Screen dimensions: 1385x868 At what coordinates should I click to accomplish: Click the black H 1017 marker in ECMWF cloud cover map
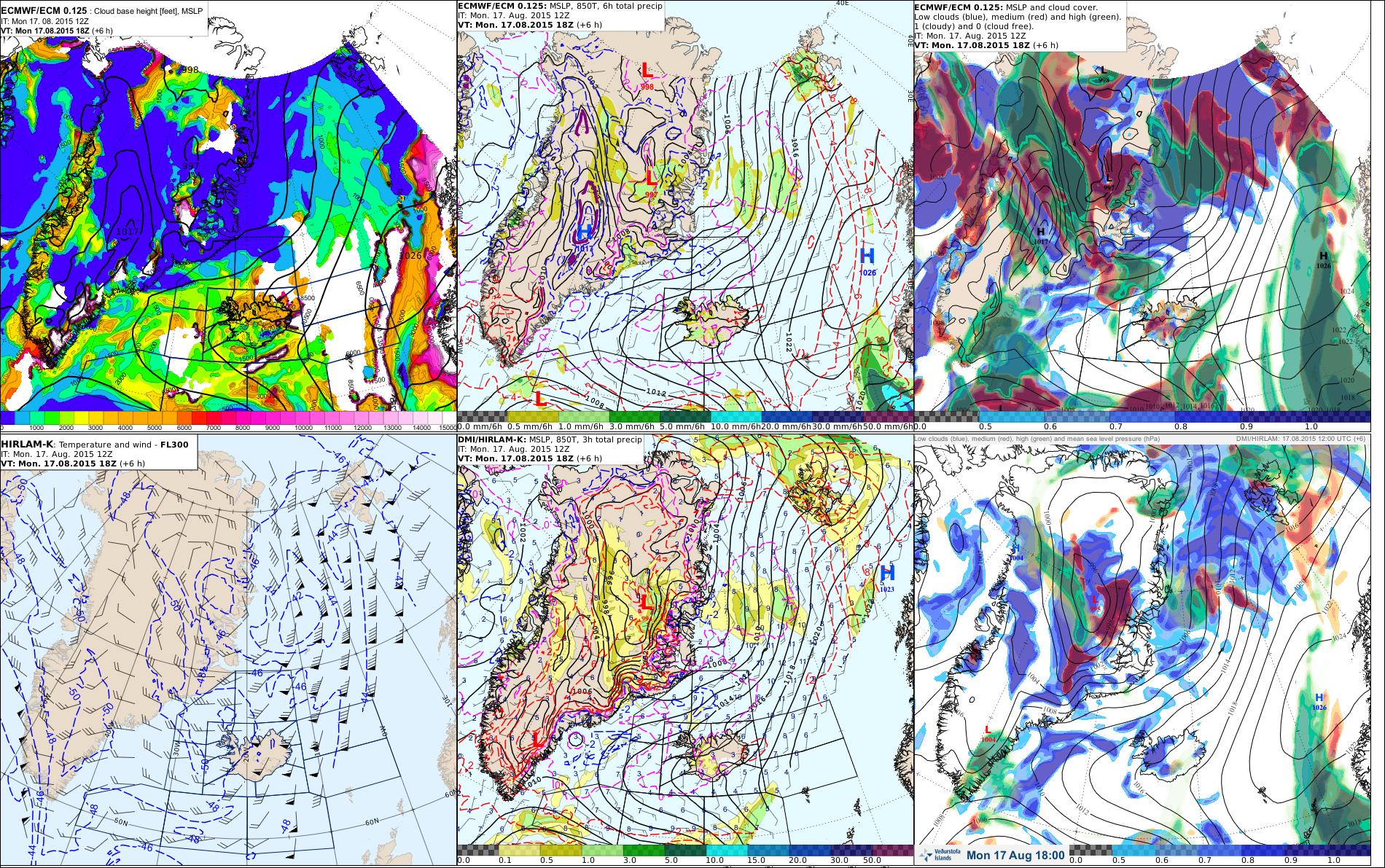pyautogui.click(x=1041, y=235)
